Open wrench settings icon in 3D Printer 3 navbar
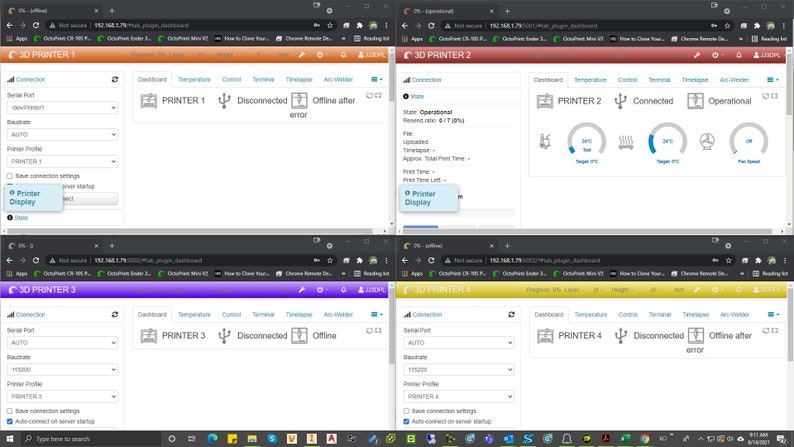 click(302, 290)
